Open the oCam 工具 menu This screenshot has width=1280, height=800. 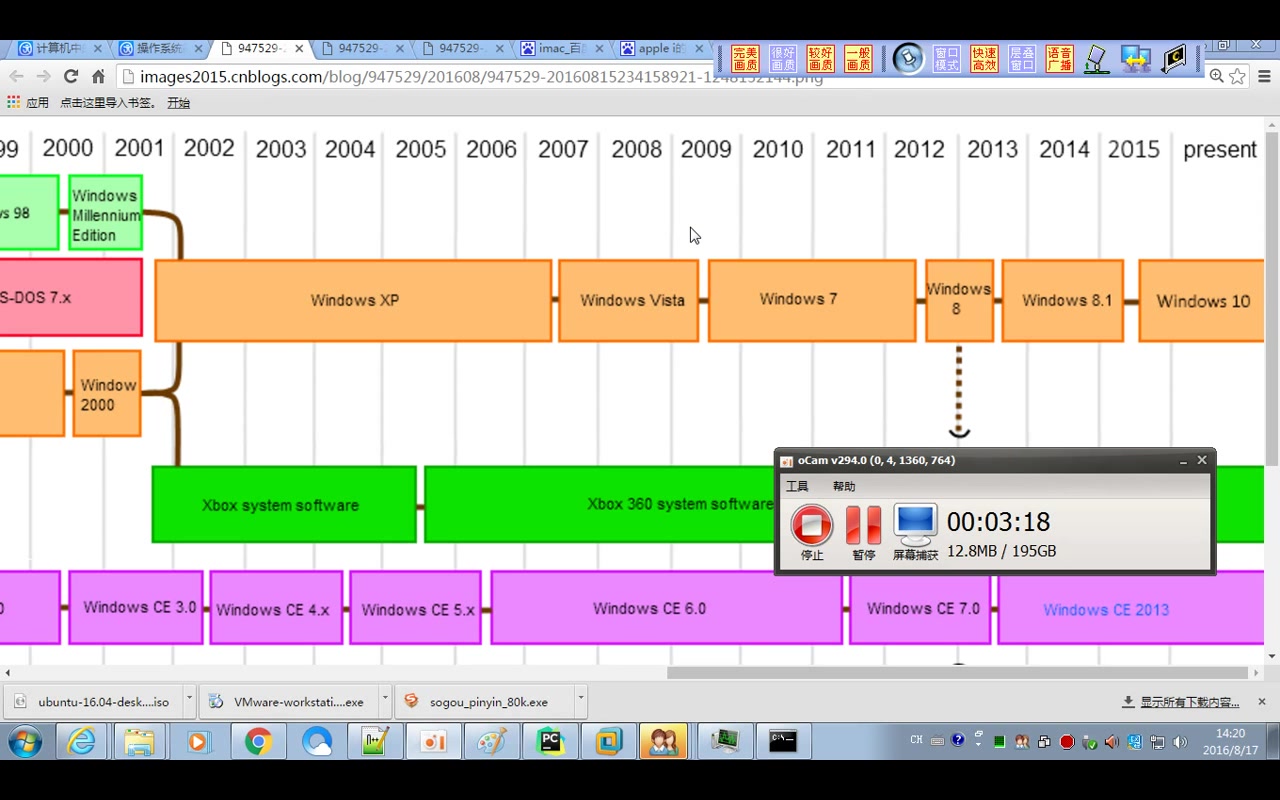(x=797, y=486)
